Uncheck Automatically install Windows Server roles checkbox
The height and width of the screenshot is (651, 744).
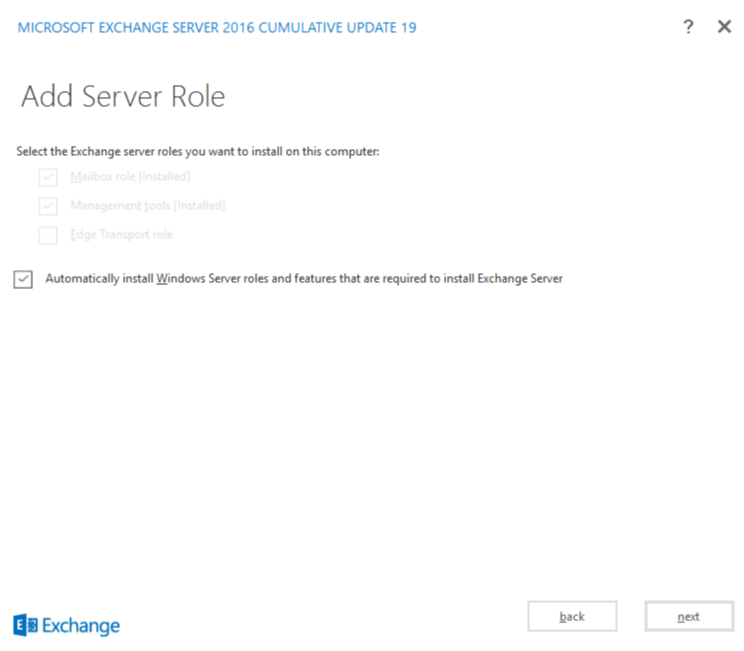tap(23, 279)
